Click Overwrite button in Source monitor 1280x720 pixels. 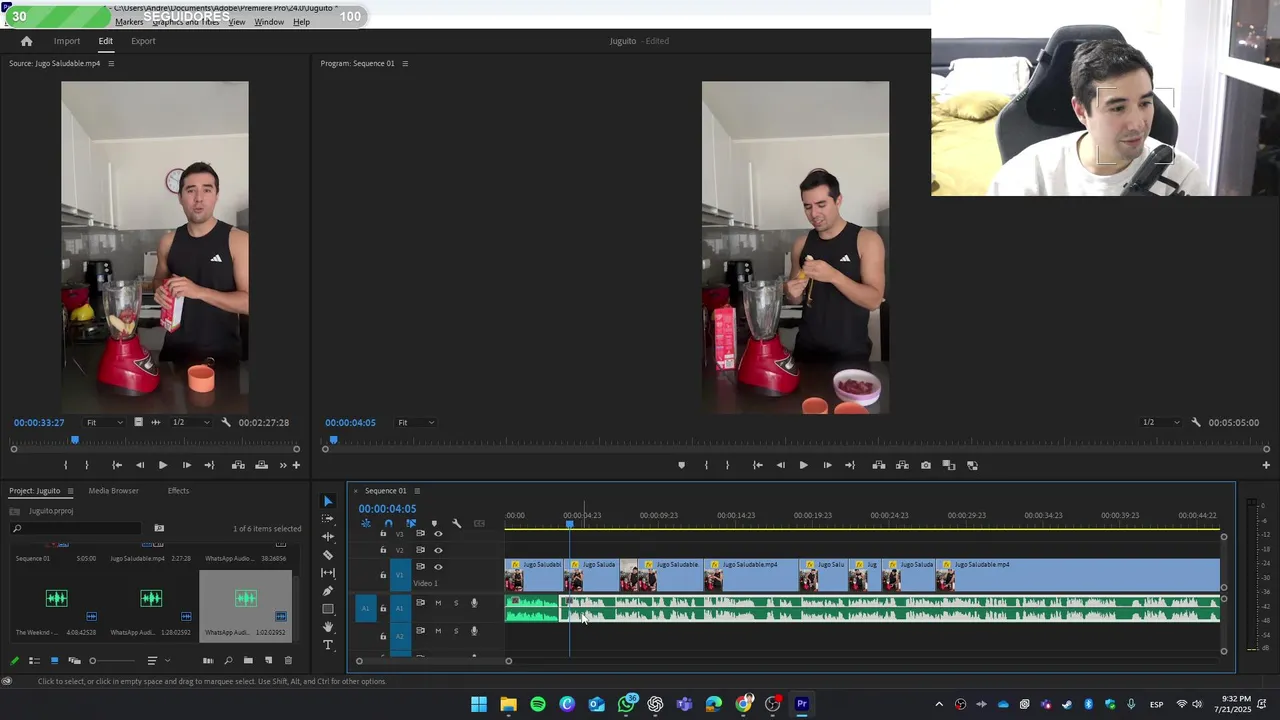(261, 465)
